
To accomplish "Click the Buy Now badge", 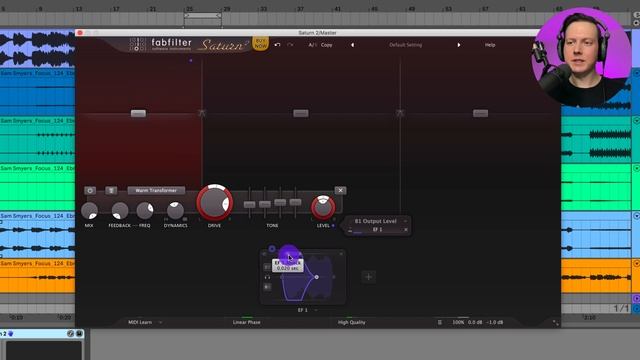I will click(x=260, y=43).
